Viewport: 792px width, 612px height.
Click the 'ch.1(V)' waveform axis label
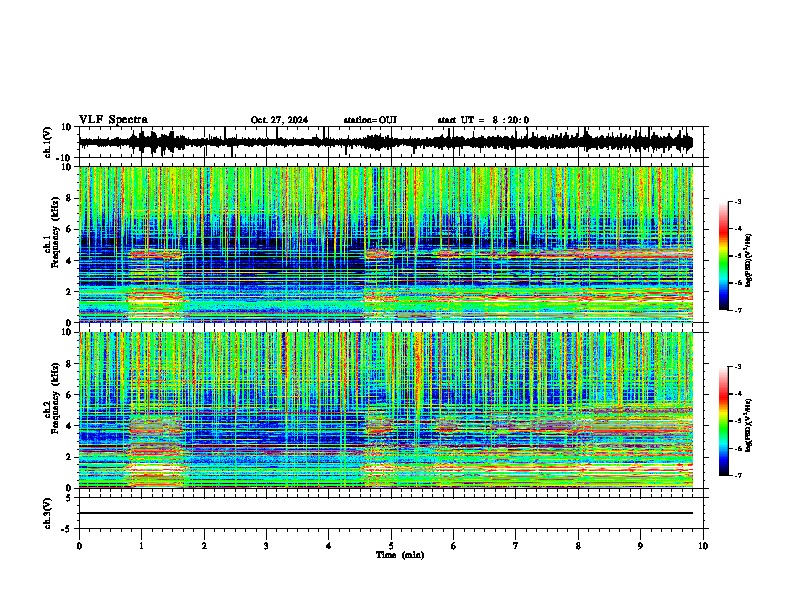coord(48,142)
